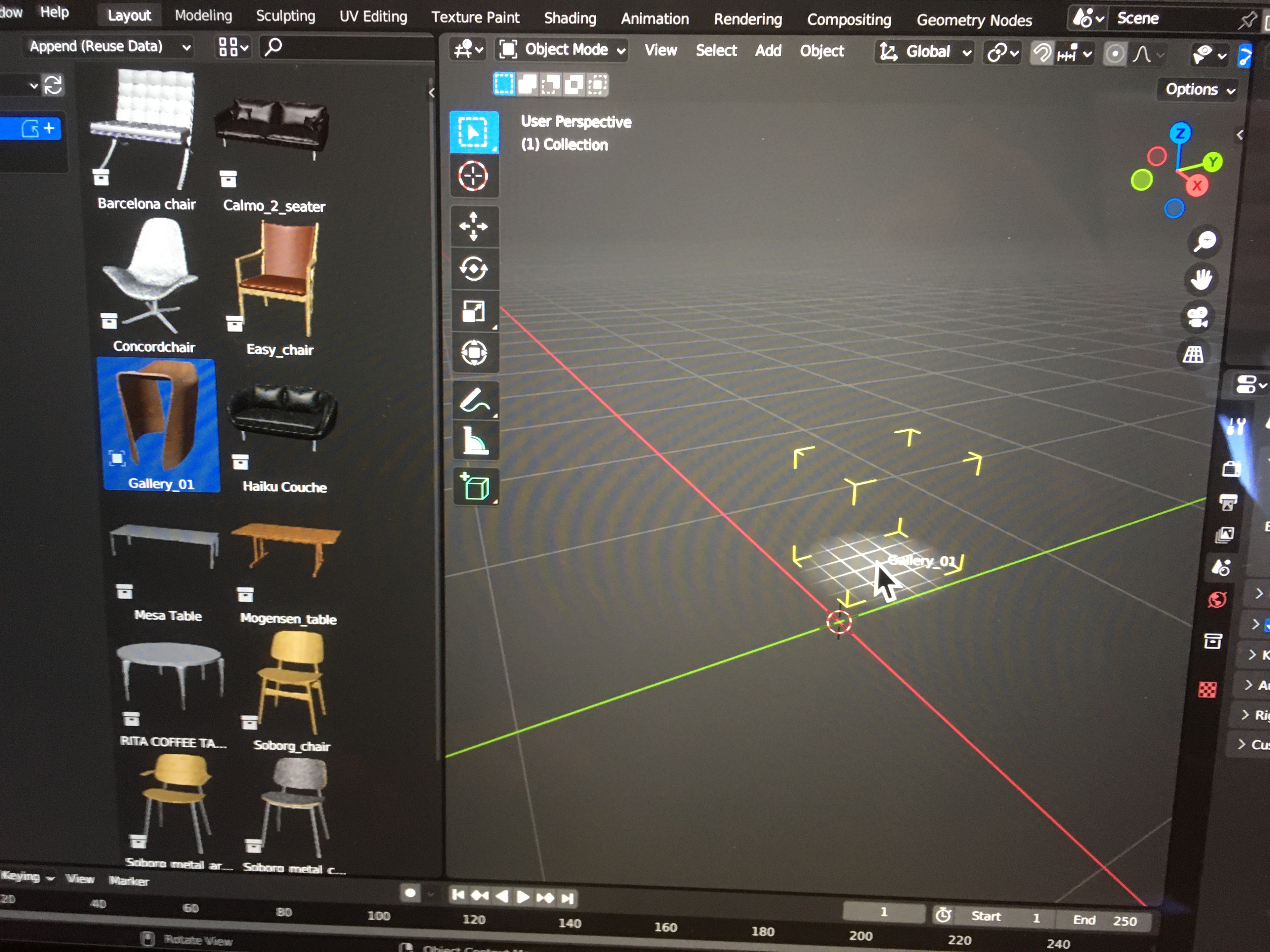This screenshot has height=952, width=1270.
Task: Open the Add menu
Action: tap(768, 51)
